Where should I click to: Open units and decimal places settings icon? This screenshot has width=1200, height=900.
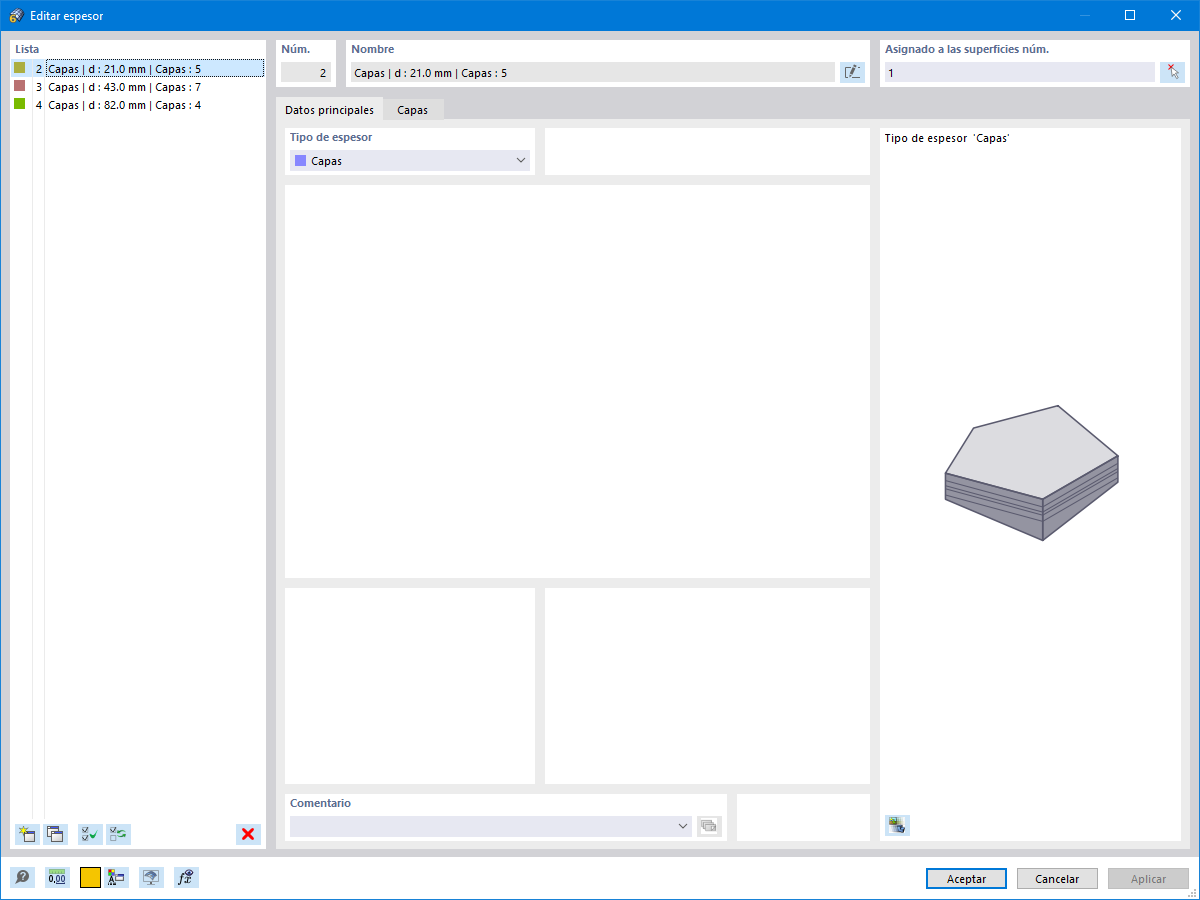point(57,878)
